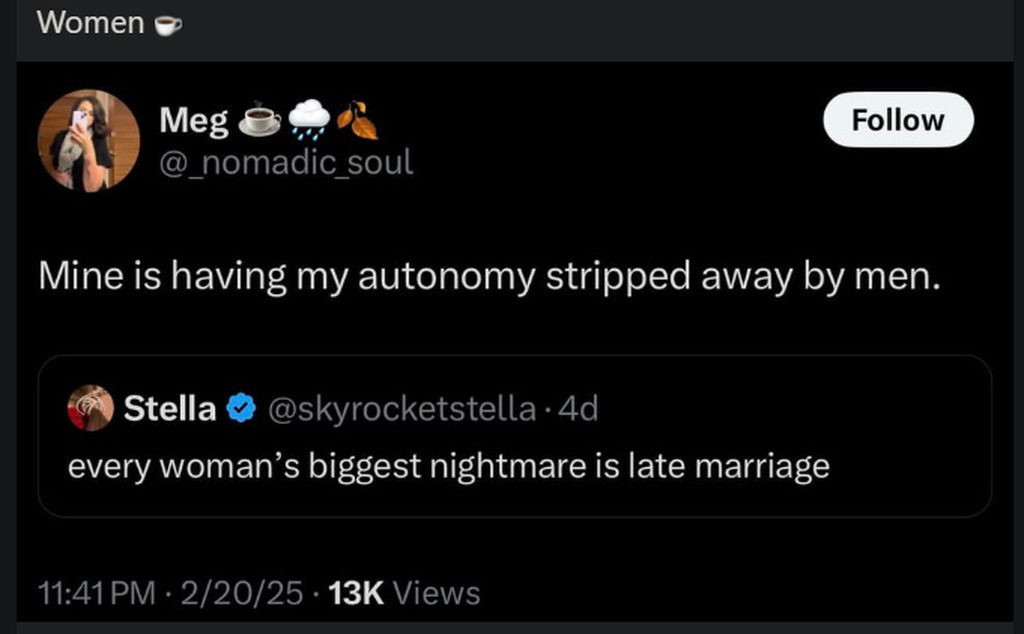Click the Women title text at top

pos(90,23)
